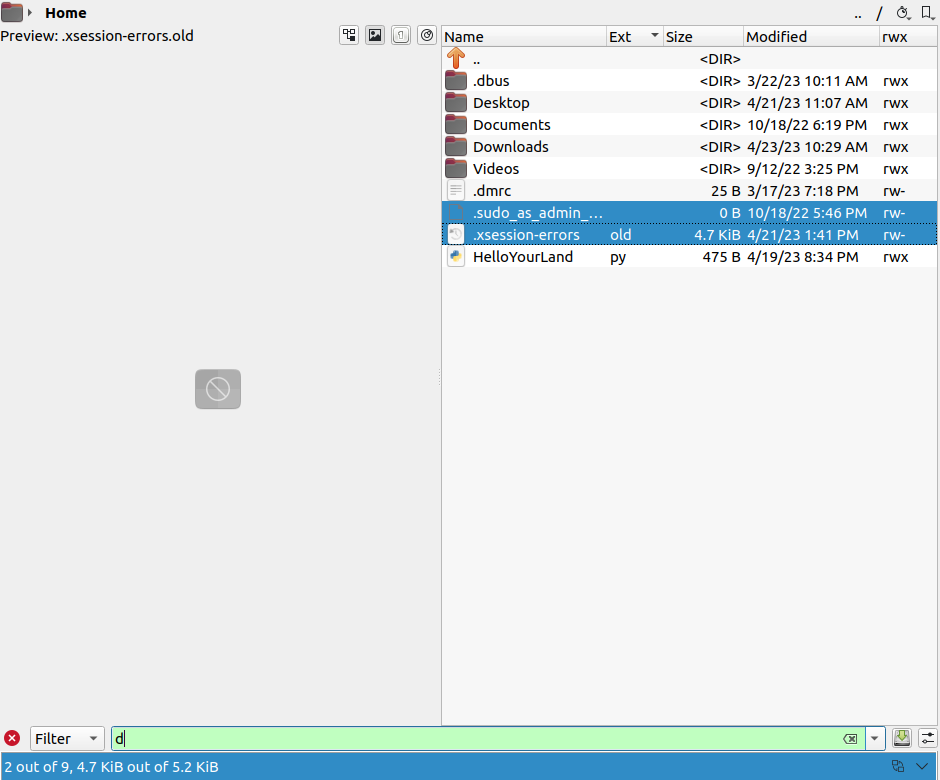Screen dimensions: 940x780
Task: Close the filter bar with red X
Action: 12,738
